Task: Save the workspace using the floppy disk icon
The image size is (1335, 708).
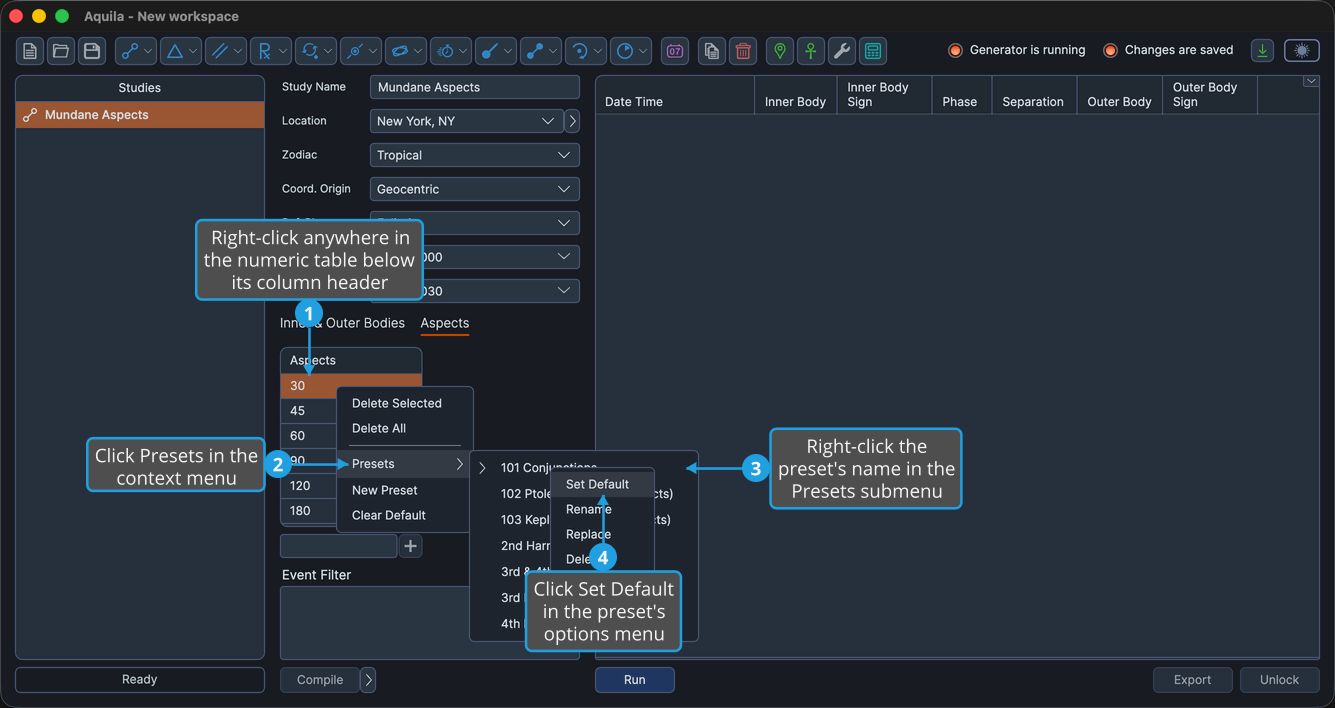Action: coord(92,51)
